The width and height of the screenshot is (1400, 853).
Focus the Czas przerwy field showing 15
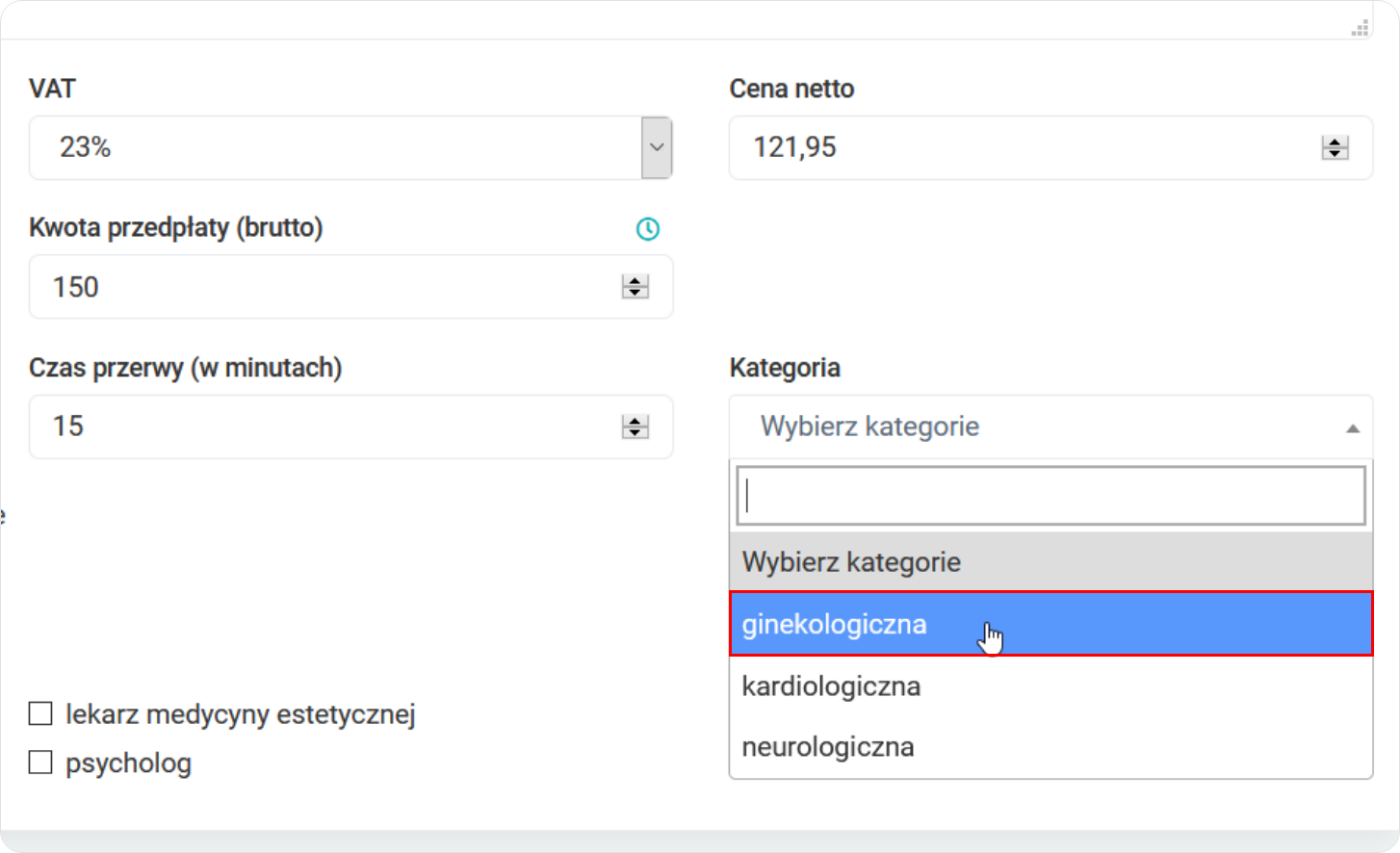pos(351,426)
